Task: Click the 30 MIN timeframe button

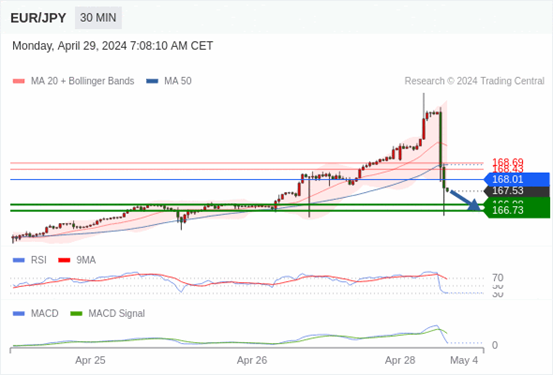Action: [x=98, y=18]
